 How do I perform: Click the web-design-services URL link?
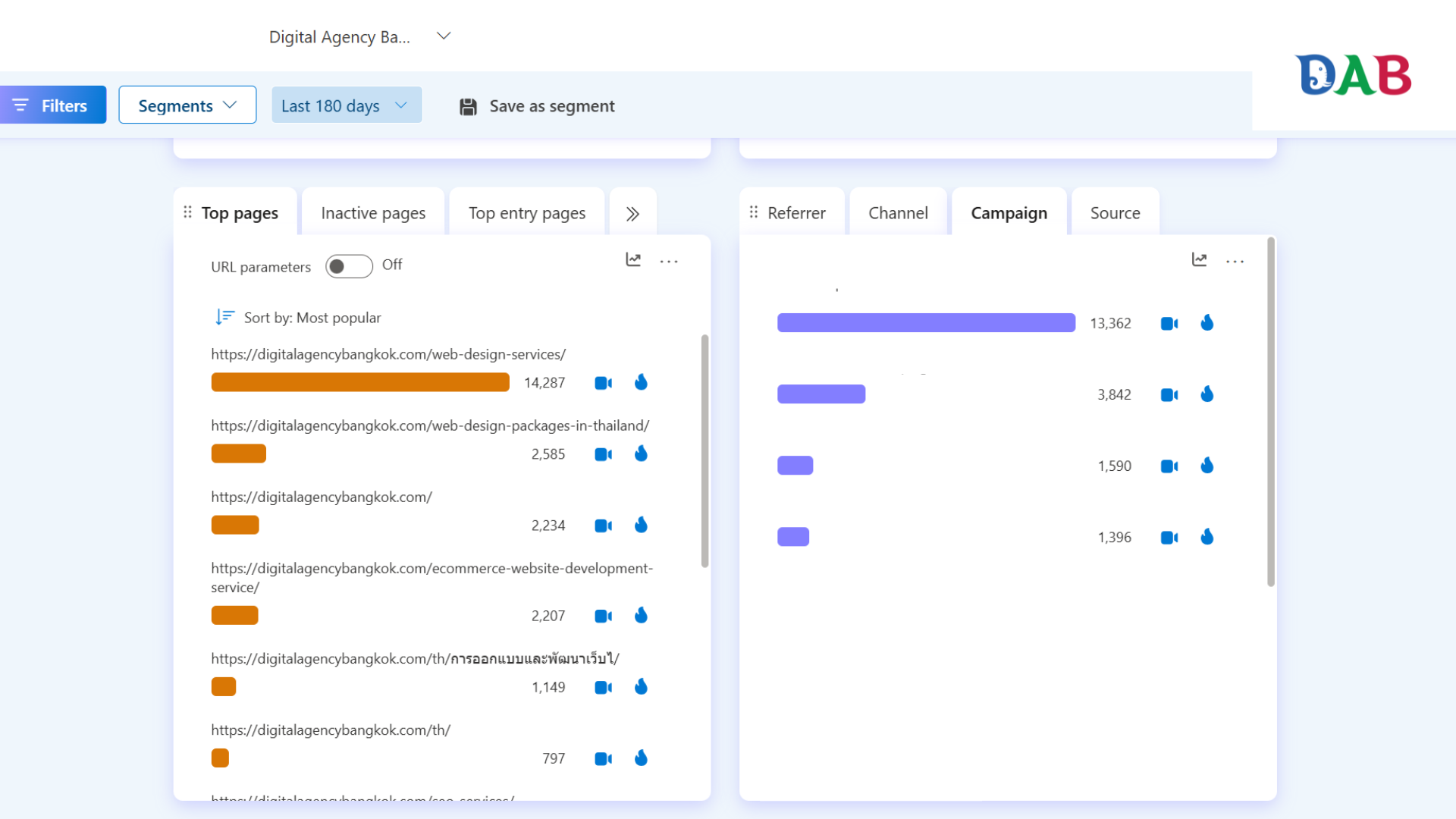point(388,354)
